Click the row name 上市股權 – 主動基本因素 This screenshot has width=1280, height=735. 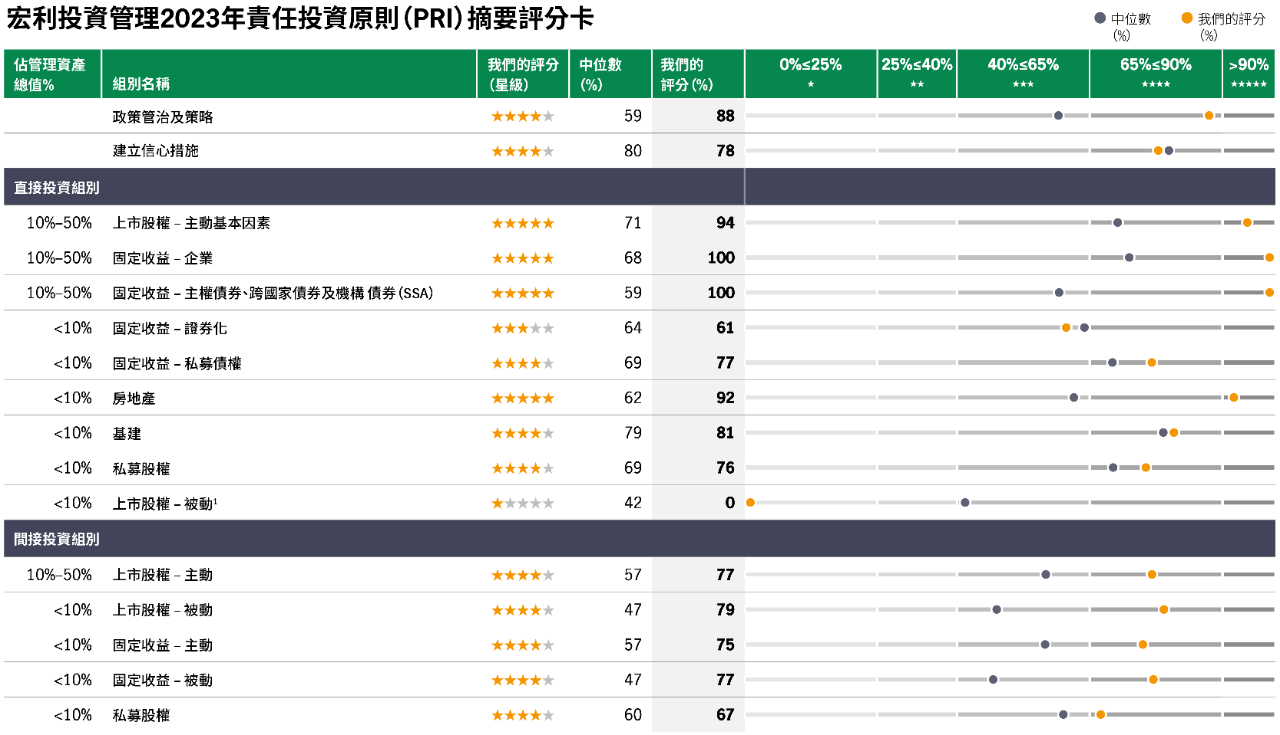coord(192,223)
